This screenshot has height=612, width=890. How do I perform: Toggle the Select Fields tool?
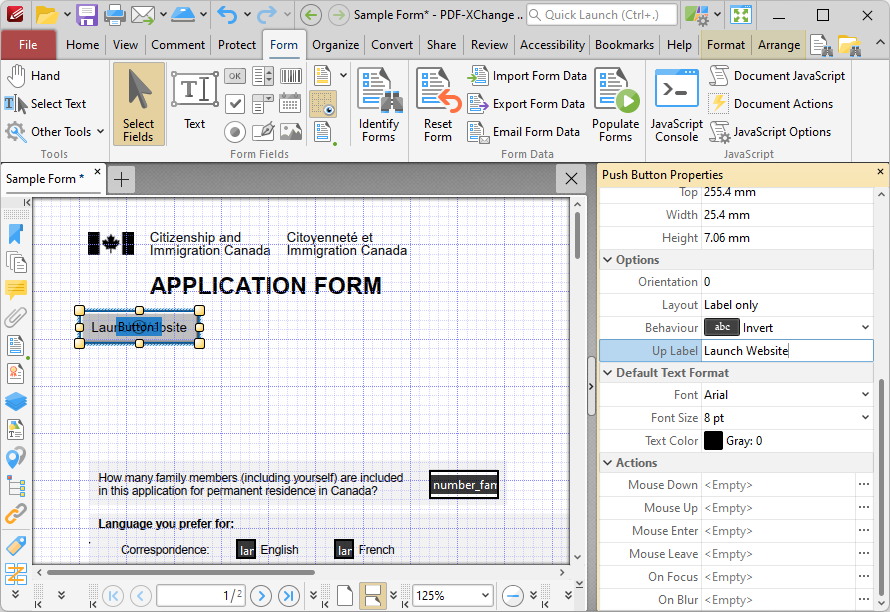pos(138,104)
